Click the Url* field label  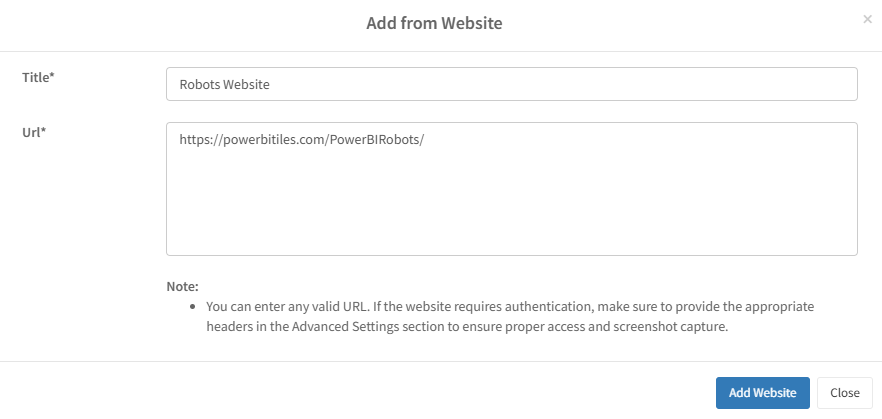tap(34, 132)
